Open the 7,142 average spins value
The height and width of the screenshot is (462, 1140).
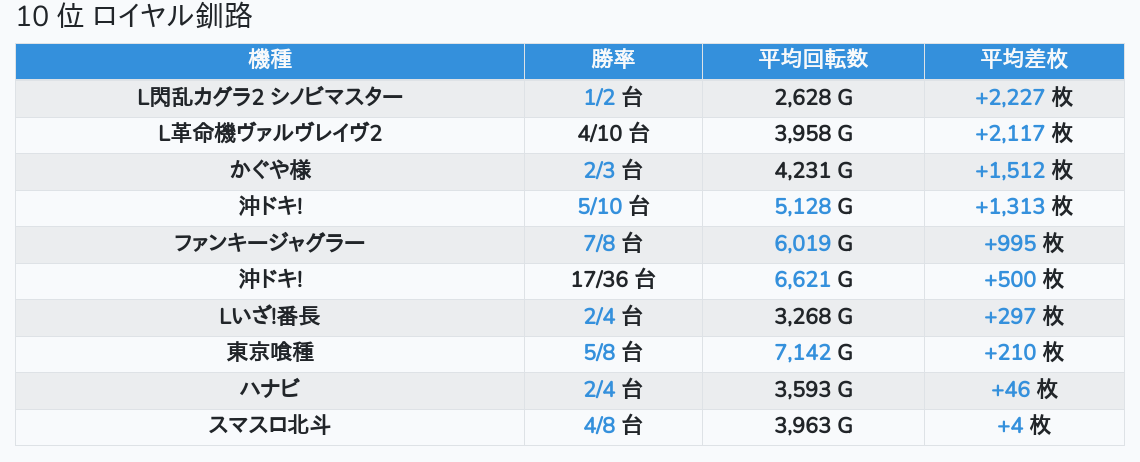click(803, 353)
